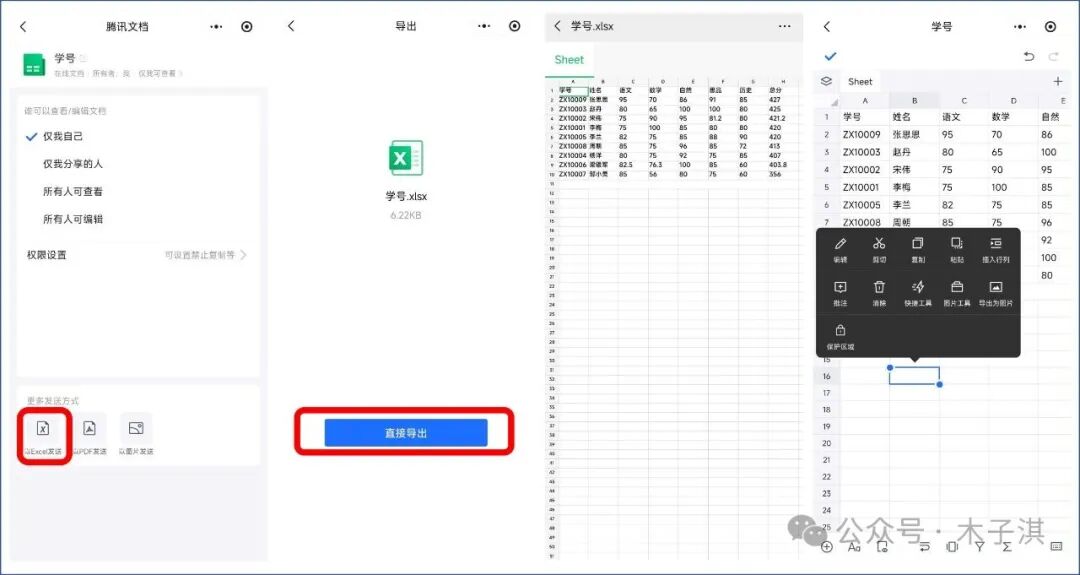Screen dimensions: 1080x575
Task: Confirm edit with blue checkmark icon
Action: [x=831, y=56]
